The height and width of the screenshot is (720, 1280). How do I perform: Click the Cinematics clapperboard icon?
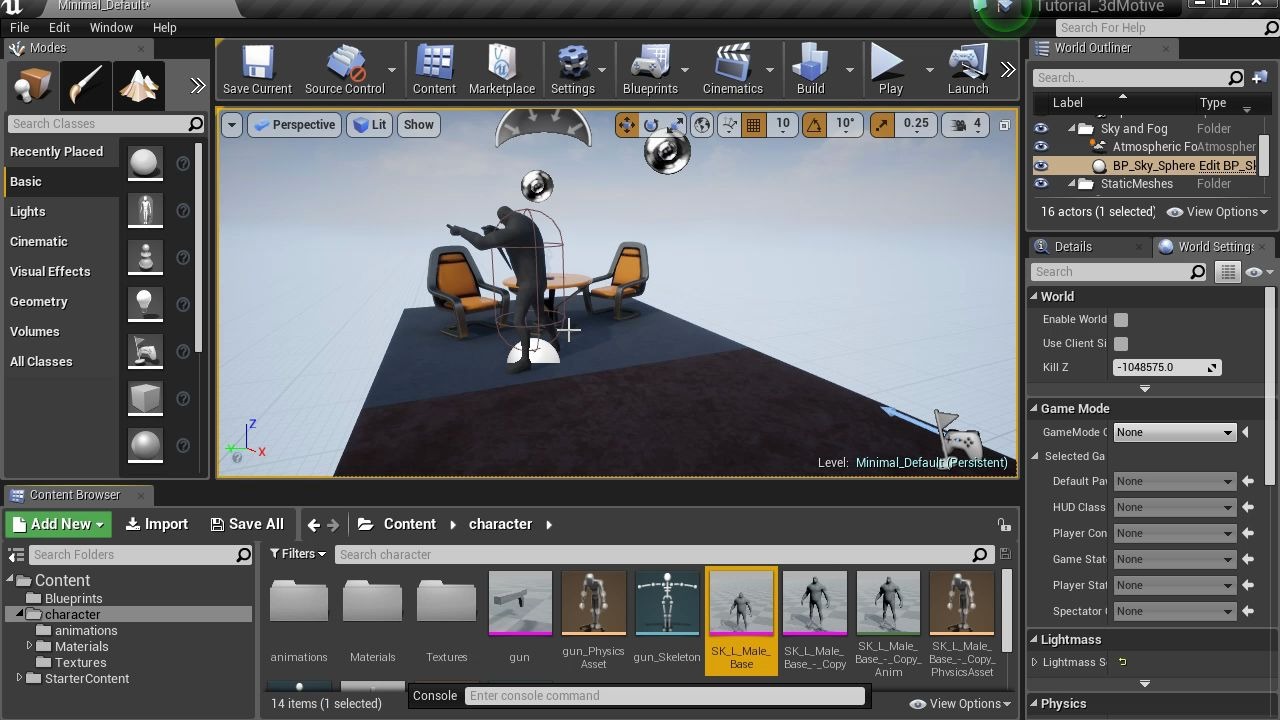733,70
